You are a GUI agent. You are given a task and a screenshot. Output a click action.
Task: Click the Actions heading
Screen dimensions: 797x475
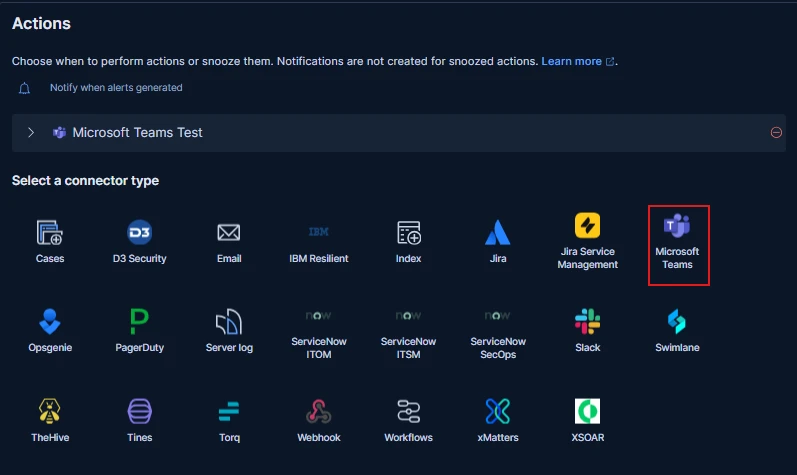(41, 23)
